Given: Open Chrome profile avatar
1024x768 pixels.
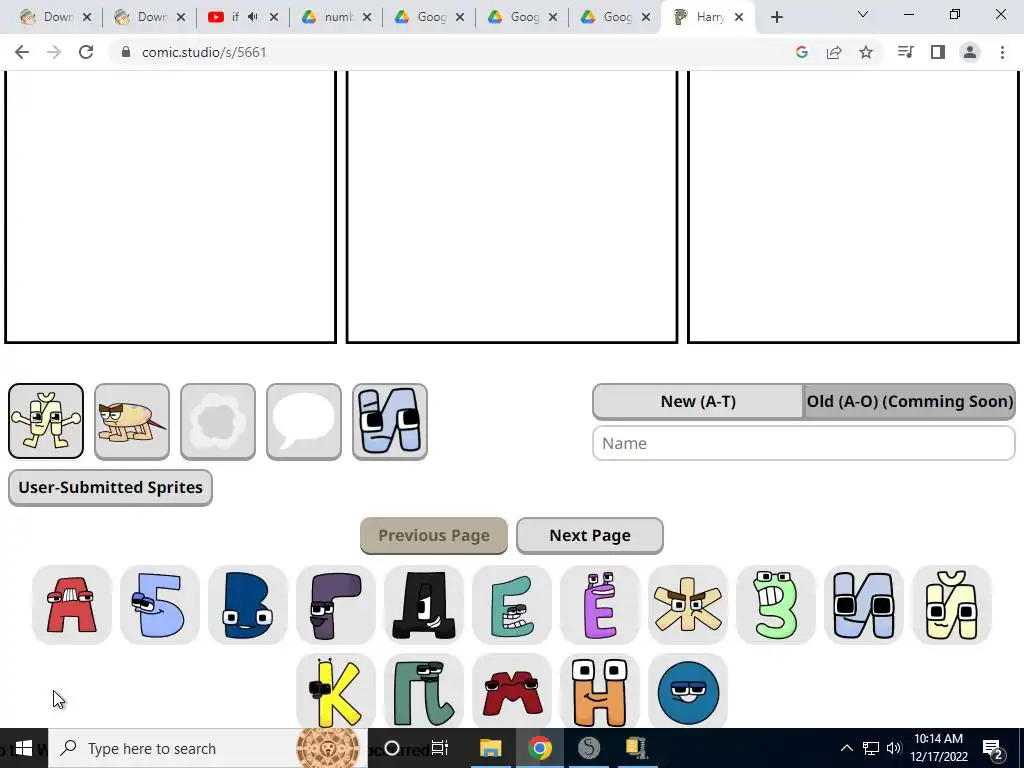Looking at the screenshot, I should point(970,52).
